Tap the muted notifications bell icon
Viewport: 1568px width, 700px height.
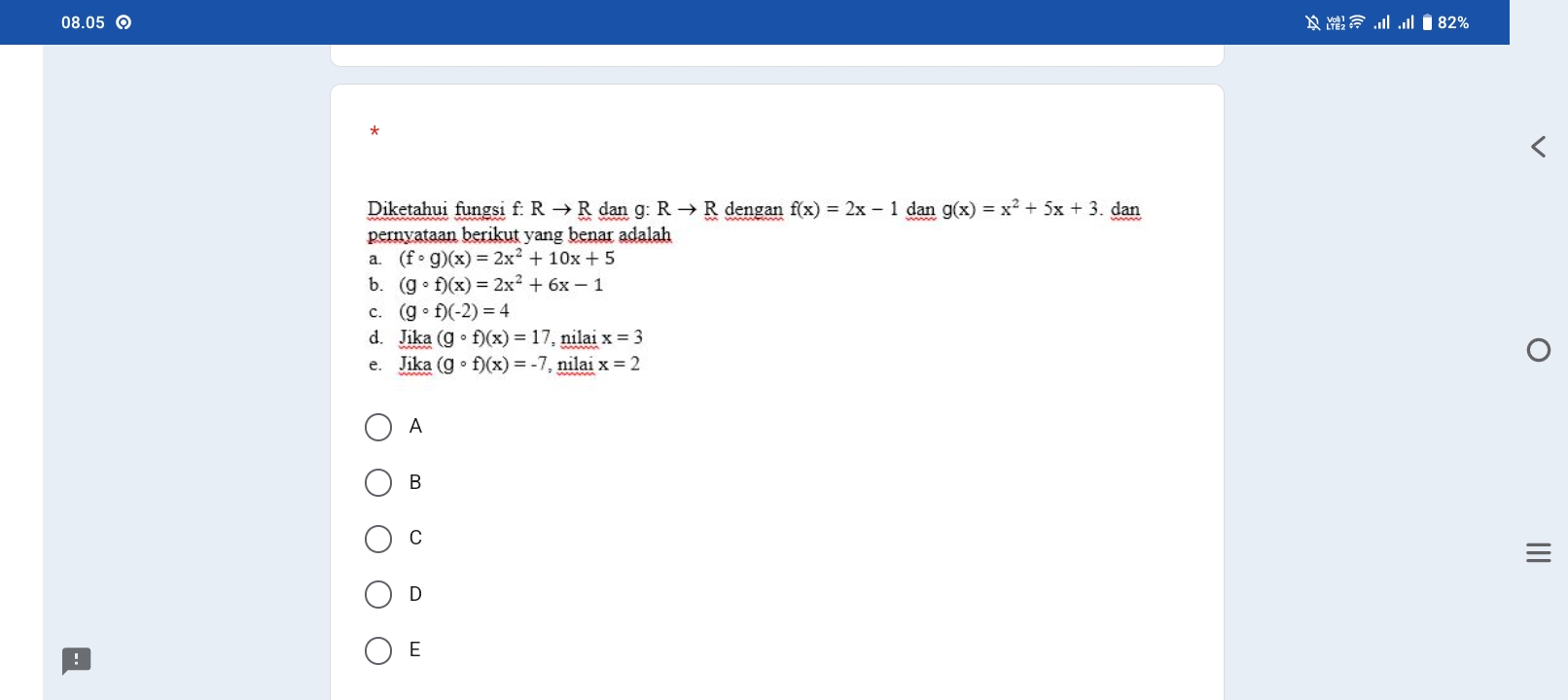pyautogui.click(x=1313, y=22)
